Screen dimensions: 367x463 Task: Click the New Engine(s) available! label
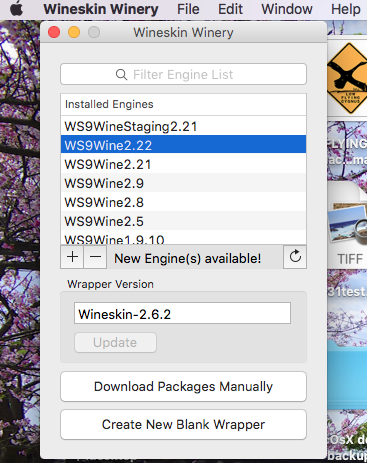(x=188, y=258)
